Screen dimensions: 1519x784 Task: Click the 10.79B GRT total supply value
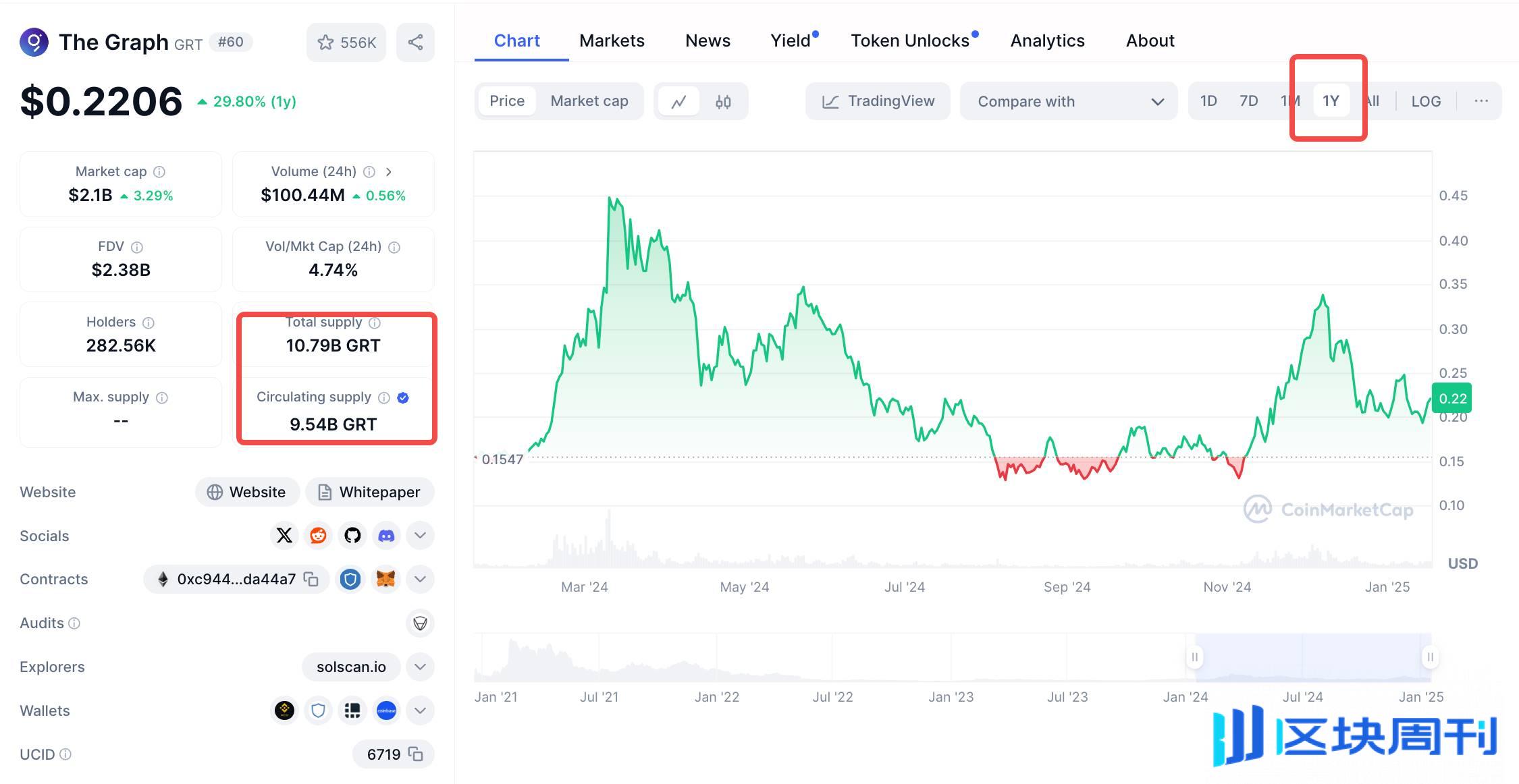tap(333, 345)
